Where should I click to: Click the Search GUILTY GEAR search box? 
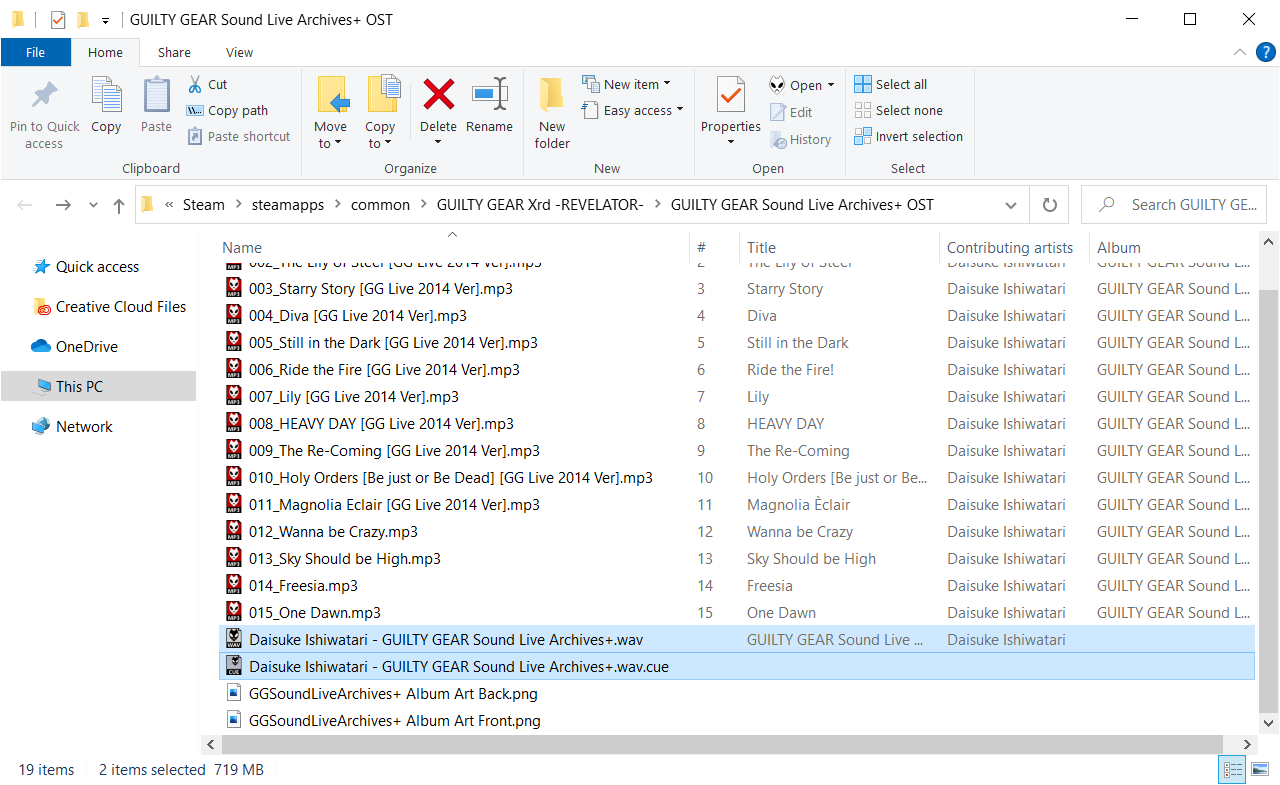point(1176,205)
